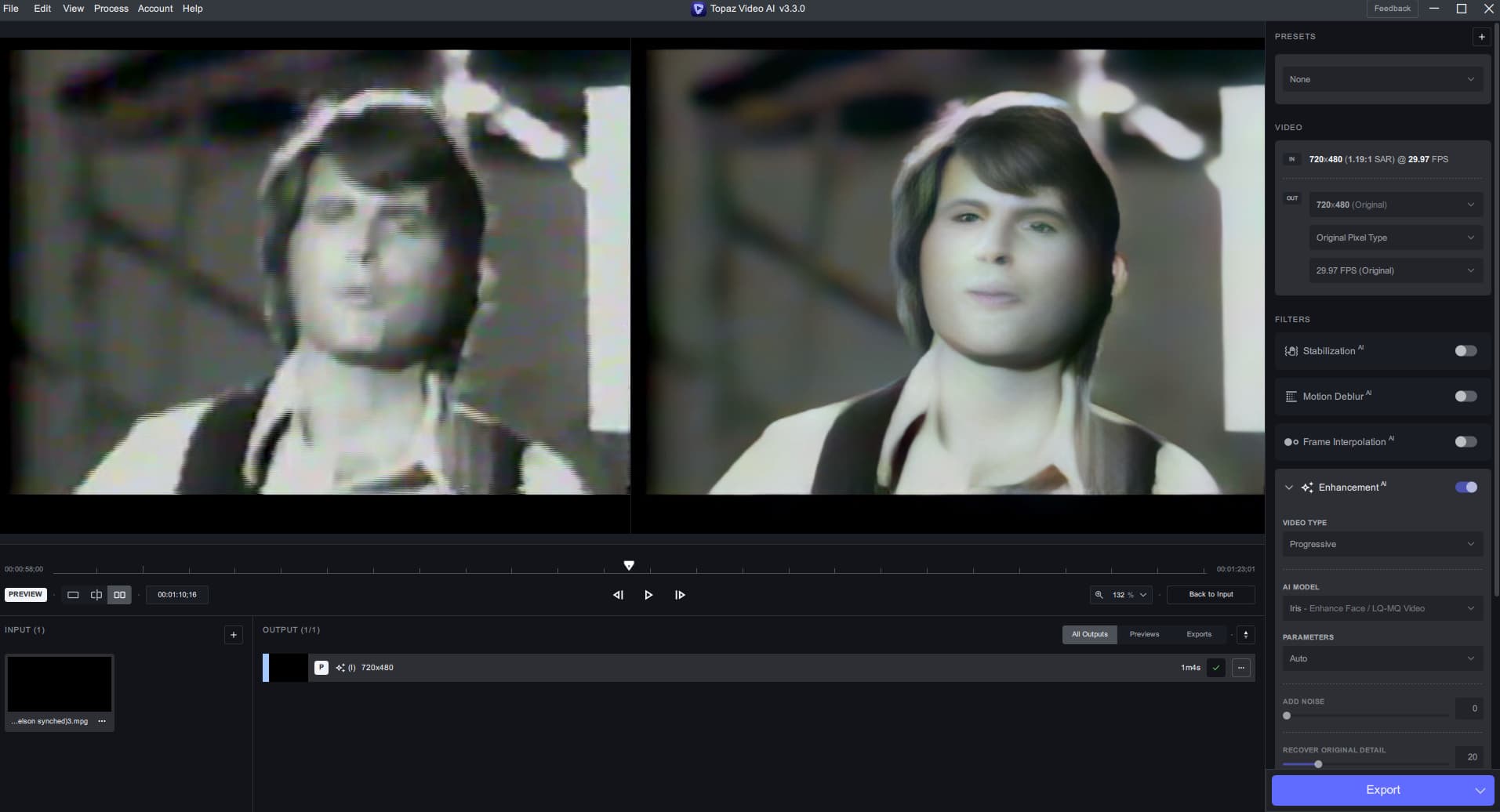Add input file with plus button
This screenshot has width=1500, height=812.
tap(233, 635)
